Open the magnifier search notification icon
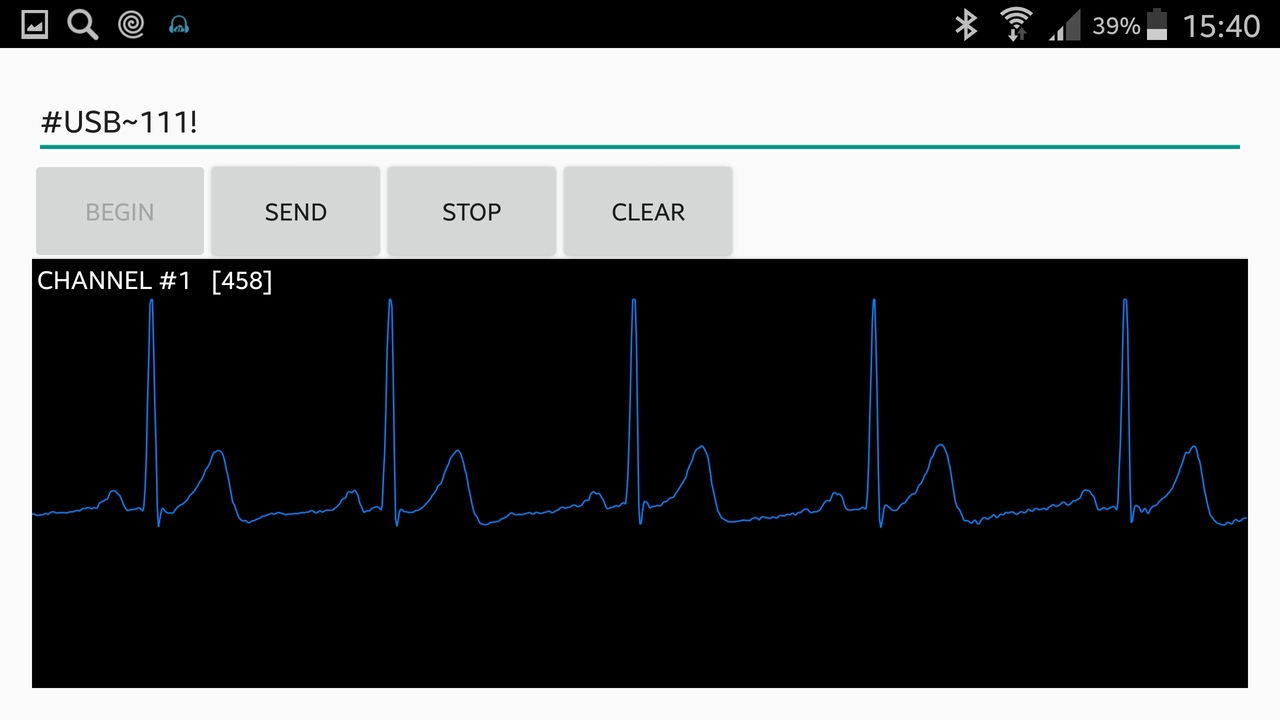 coord(83,24)
